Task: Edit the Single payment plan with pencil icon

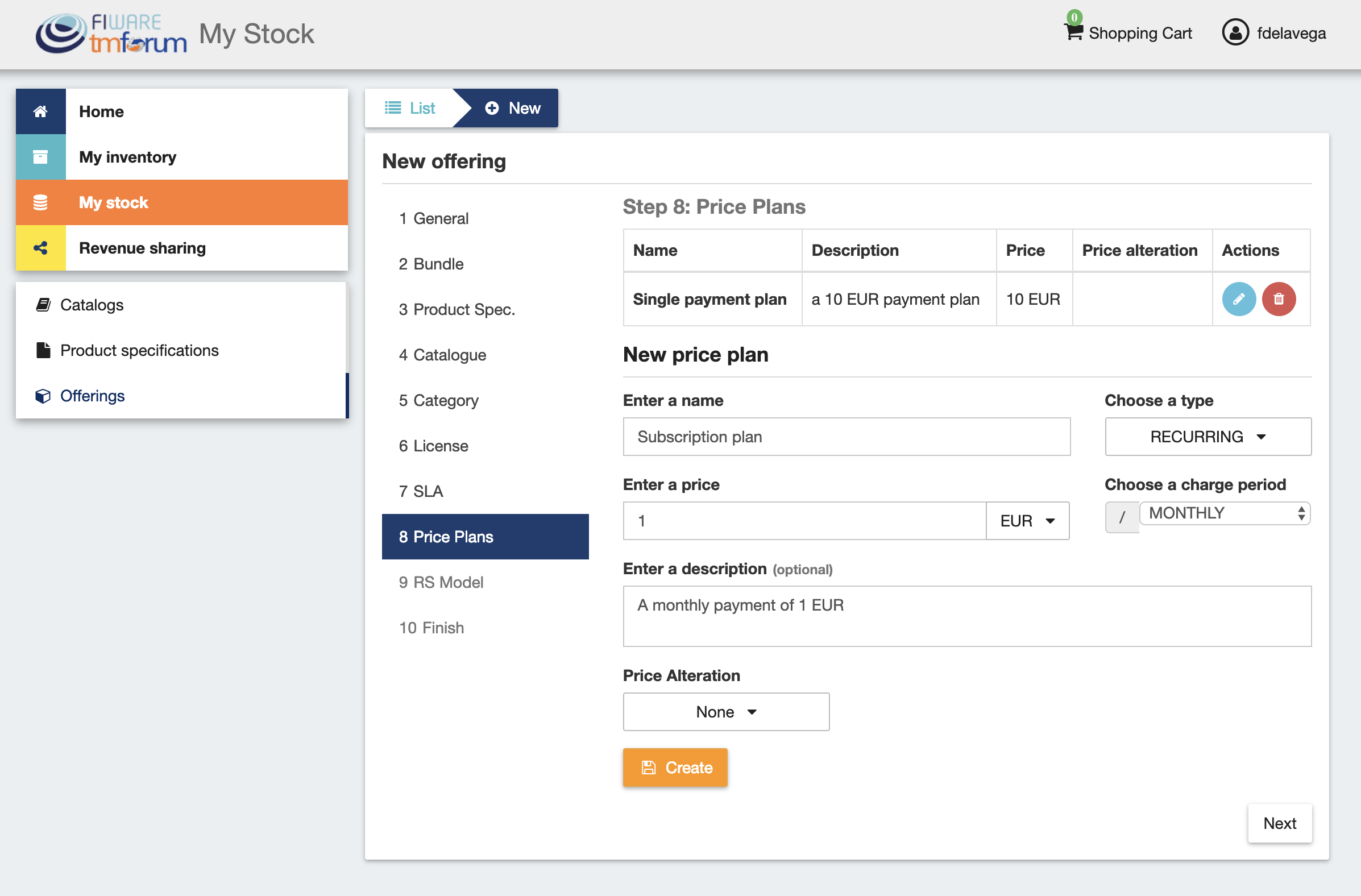Action: [1239, 299]
